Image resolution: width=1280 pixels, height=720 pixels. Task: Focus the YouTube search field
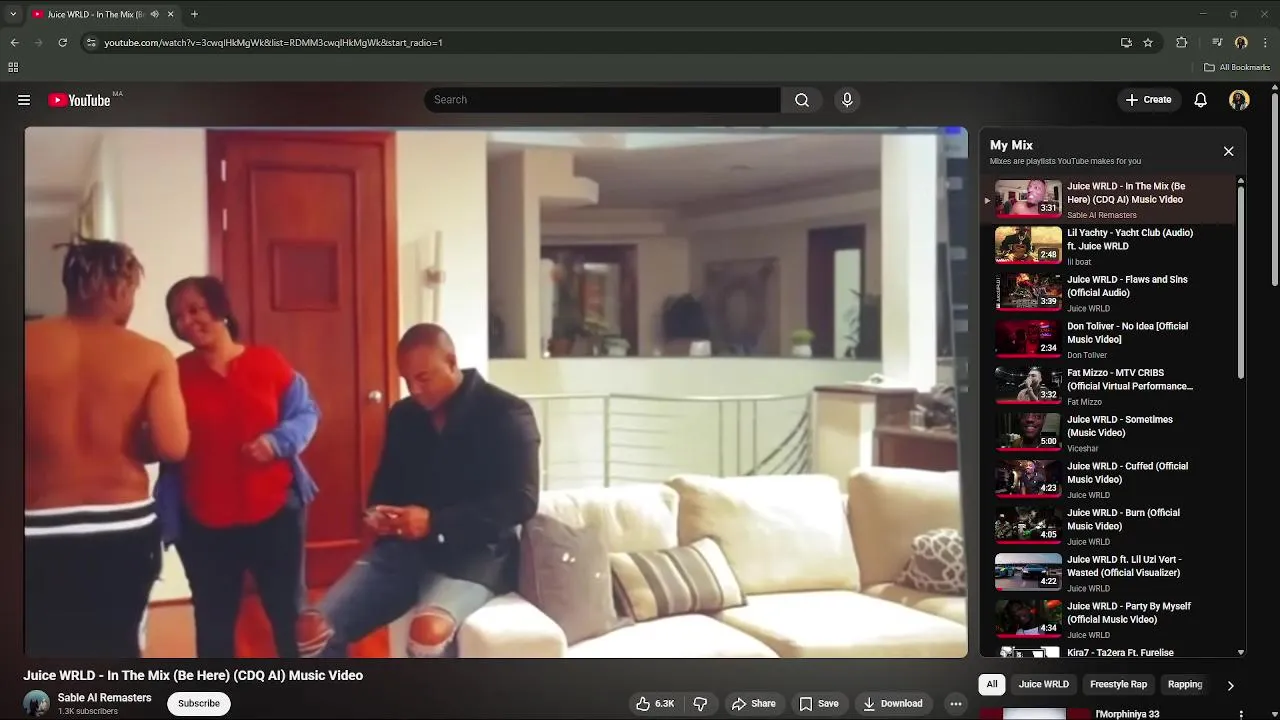[x=602, y=100]
